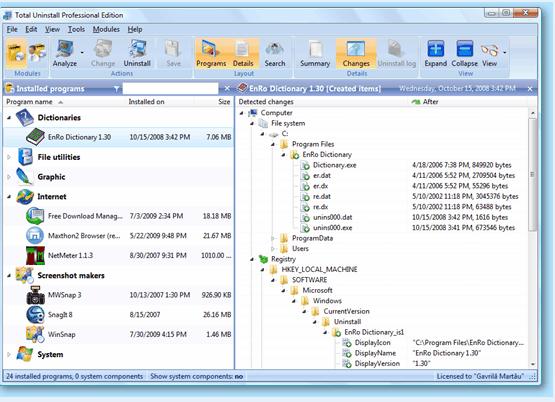Viewport: 555px width, 402px height.
Task: Click the Graphic feather group icon
Action: point(25,177)
